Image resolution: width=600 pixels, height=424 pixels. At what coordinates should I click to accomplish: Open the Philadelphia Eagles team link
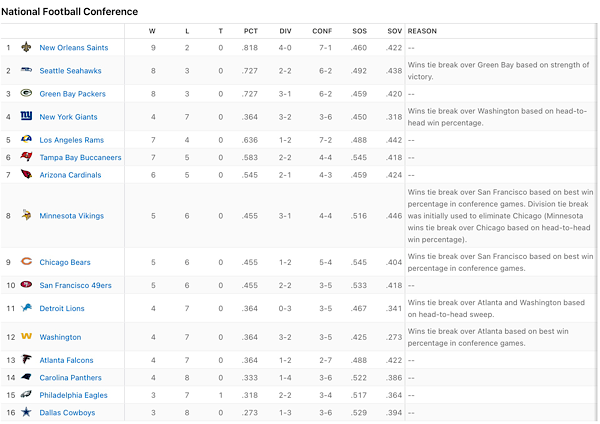[x=73, y=395]
